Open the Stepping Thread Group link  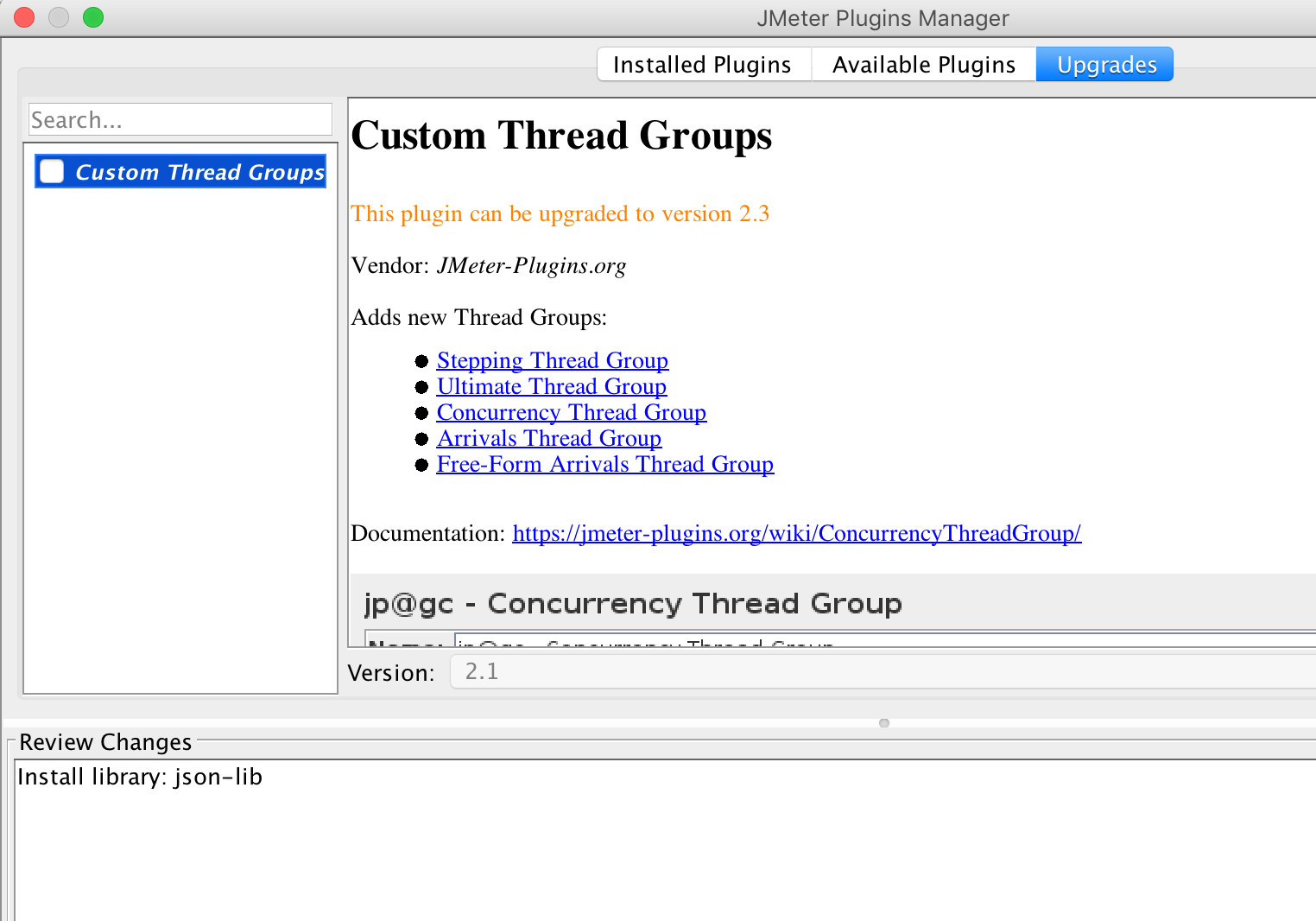coord(553,360)
